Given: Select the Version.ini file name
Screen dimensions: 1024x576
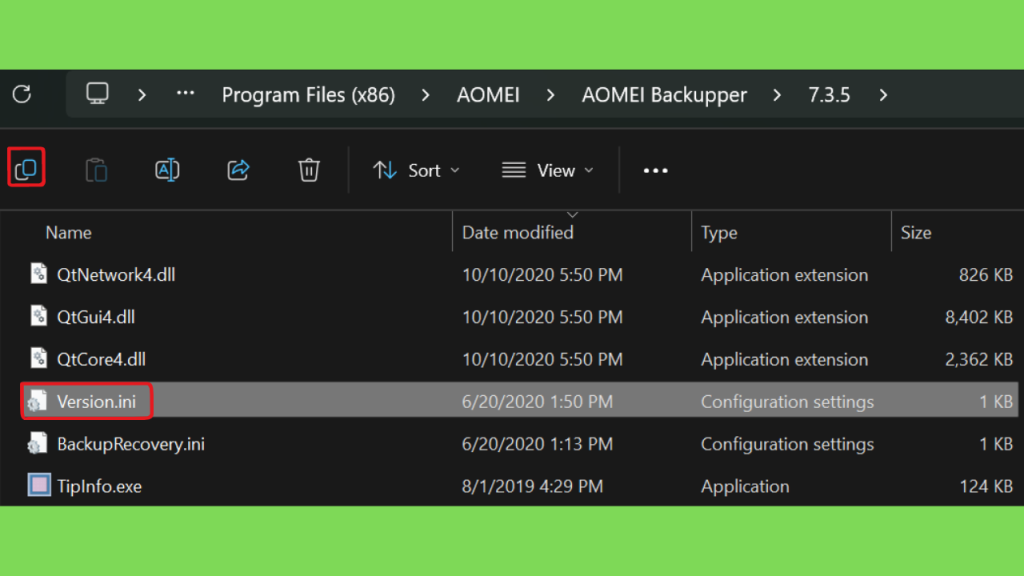Looking at the screenshot, I should 96,402.
